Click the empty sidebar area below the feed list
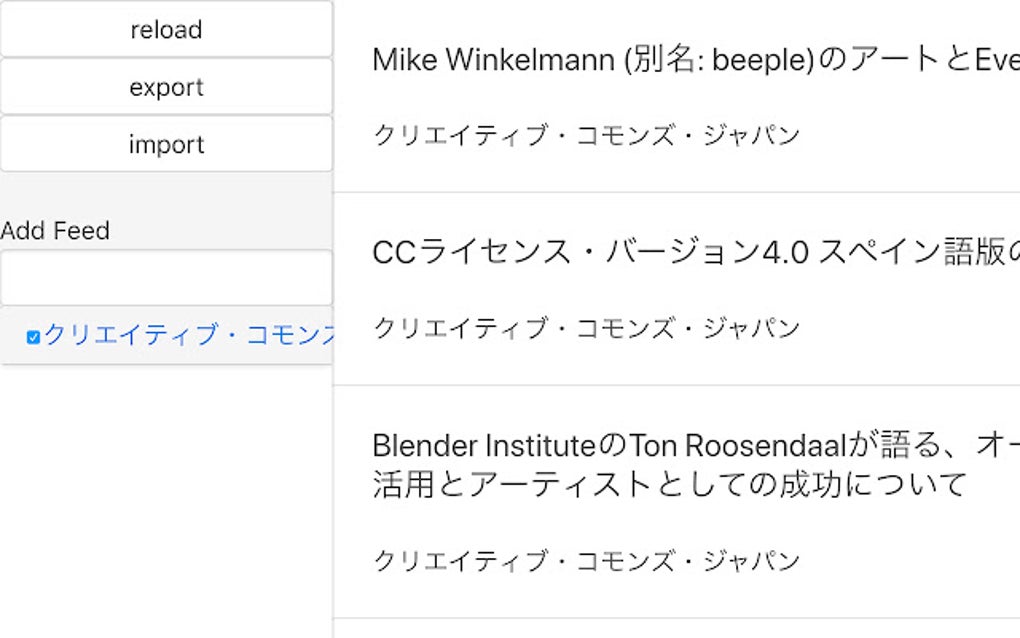Screen dimensions: 1020x638 (x=166, y=500)
